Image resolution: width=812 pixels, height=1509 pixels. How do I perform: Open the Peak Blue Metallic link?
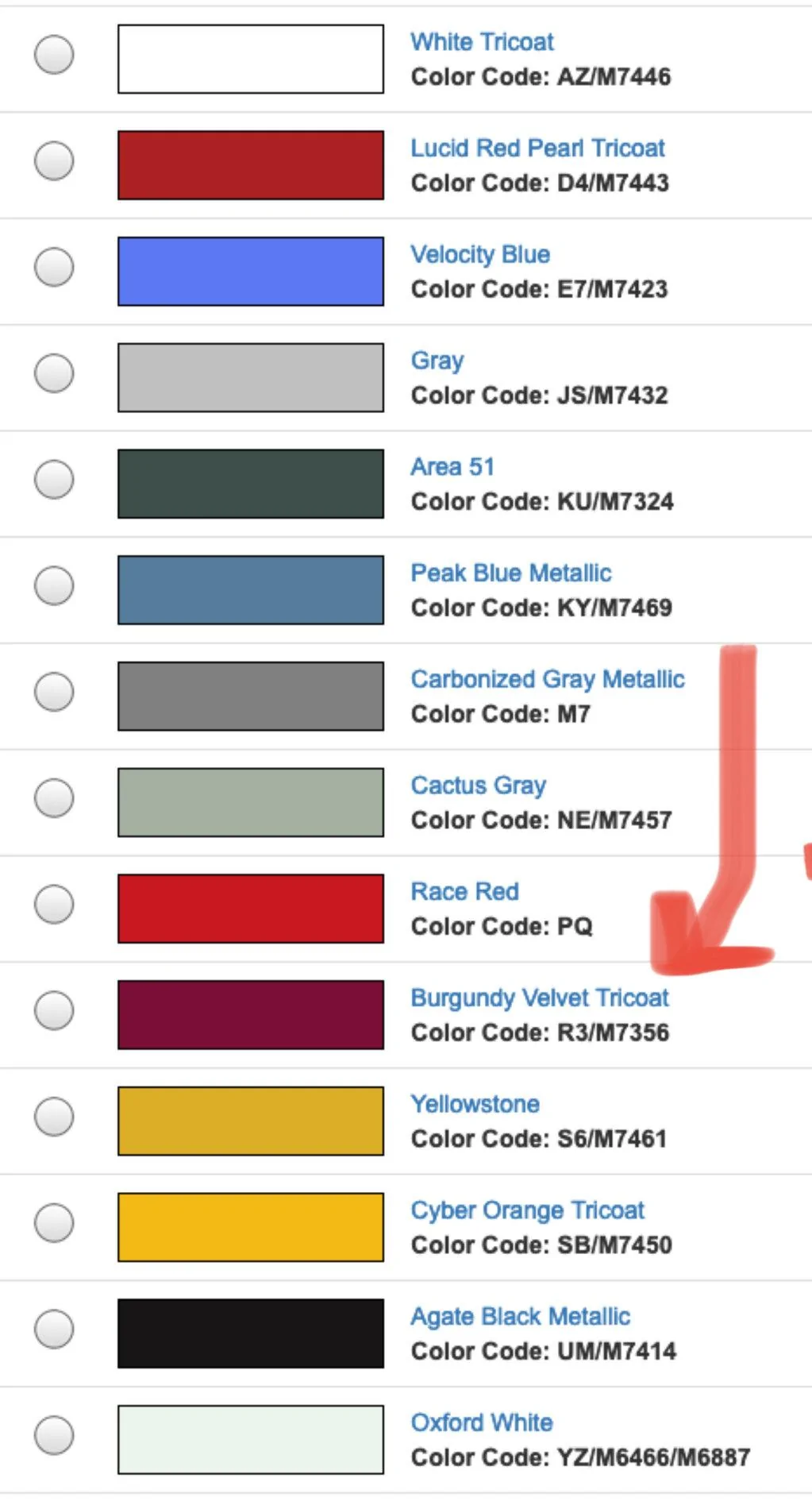click(x=510, y=573)
